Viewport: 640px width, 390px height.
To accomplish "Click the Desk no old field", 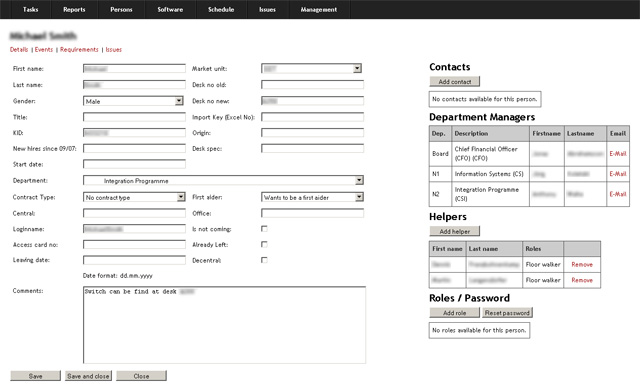I will coord(312,85).
